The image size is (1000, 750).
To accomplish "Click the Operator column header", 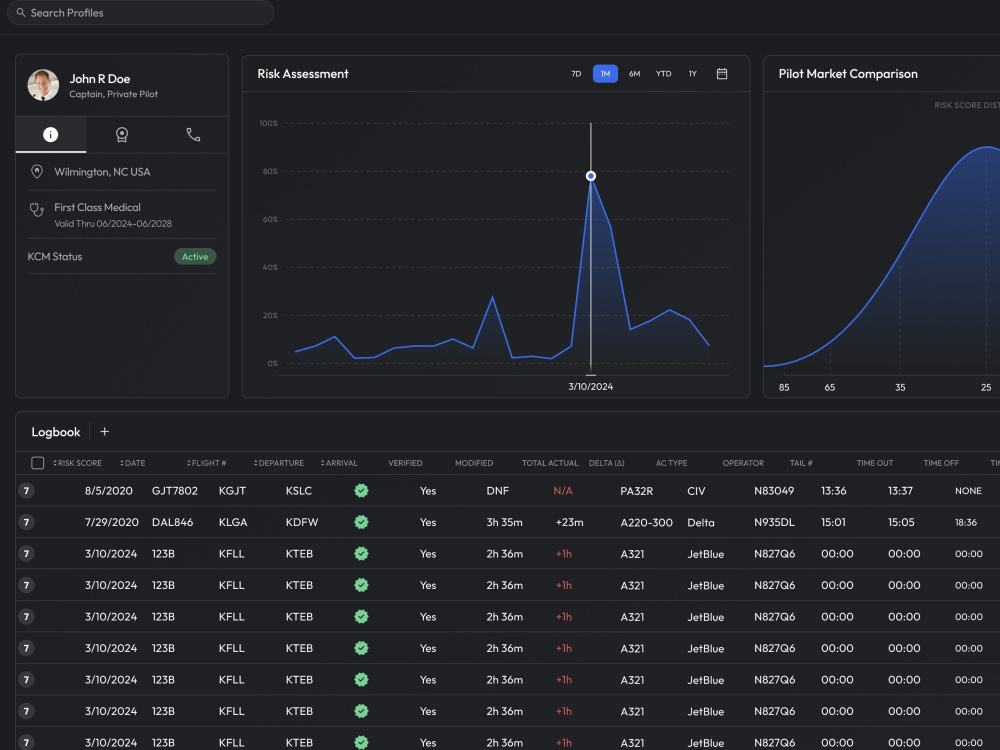I will coord(743,463).
